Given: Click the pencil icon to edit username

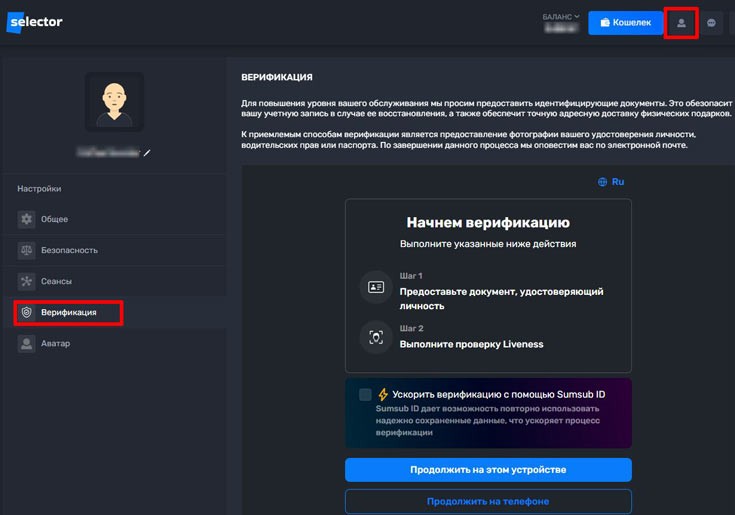Looking at the screenshot, I should coord(147,153).
